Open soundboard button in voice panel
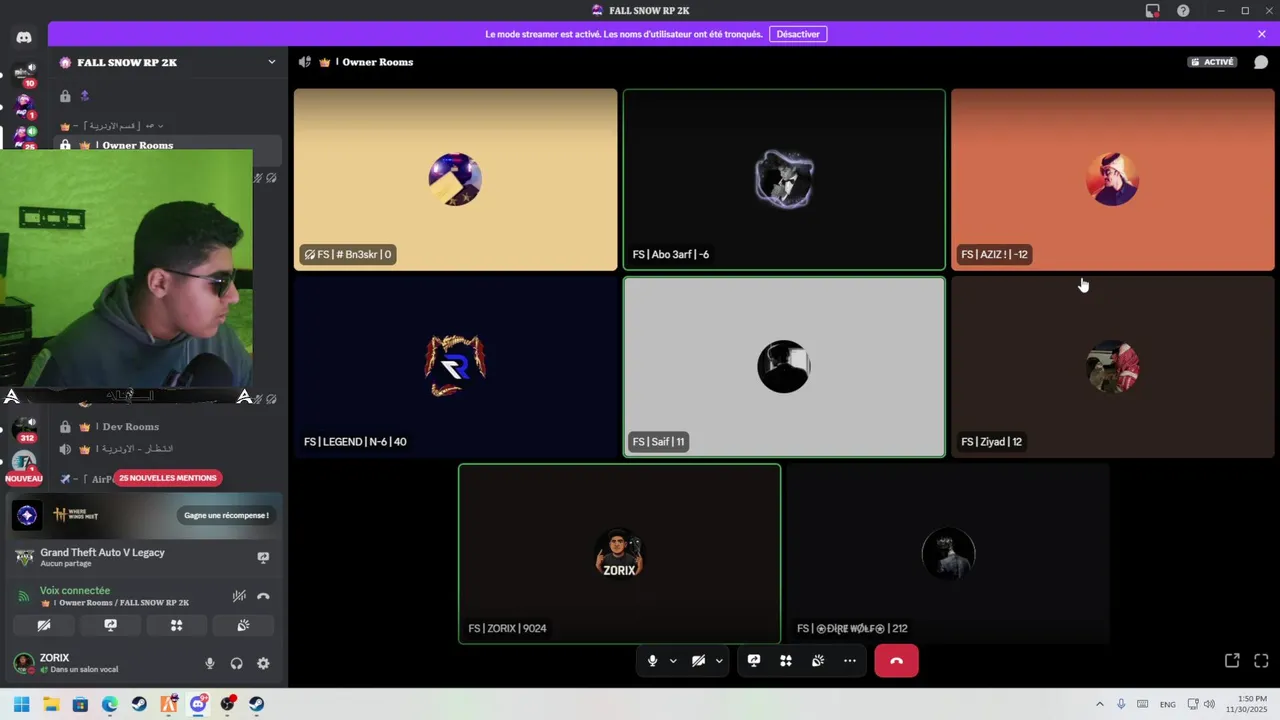Image resolution: width=1280 pixels, height=720 pixels. tap(242, 625)
